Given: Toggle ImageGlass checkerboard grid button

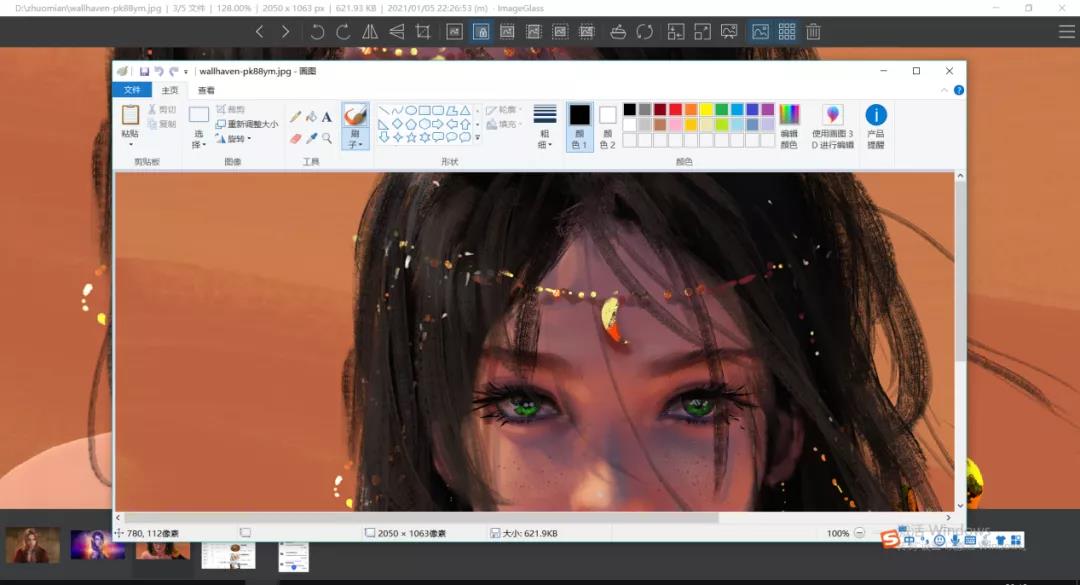Looking at the screenshot, I should click(787, 32).
